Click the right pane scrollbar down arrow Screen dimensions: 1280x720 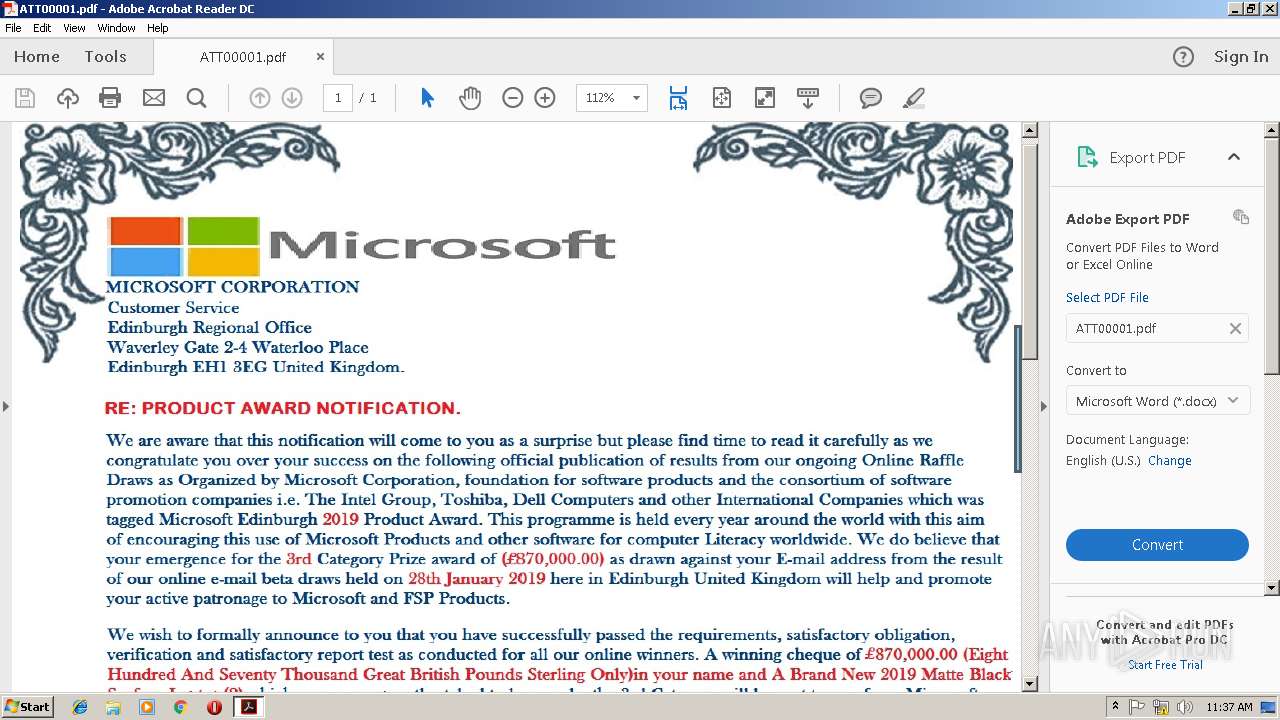1272,588
